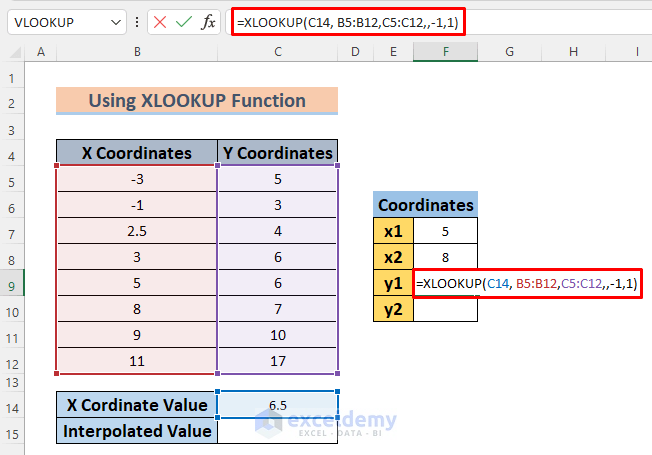Click the three-dot formula bar resize handle
The image size is (652, 455).
pyautogui.click(x=137, y=22)
